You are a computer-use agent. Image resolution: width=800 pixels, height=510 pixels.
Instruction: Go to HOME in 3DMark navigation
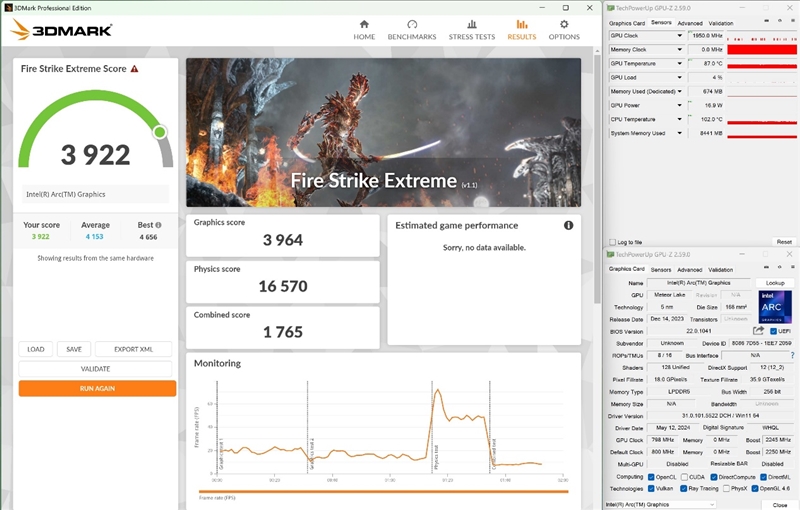click(364, 30)
